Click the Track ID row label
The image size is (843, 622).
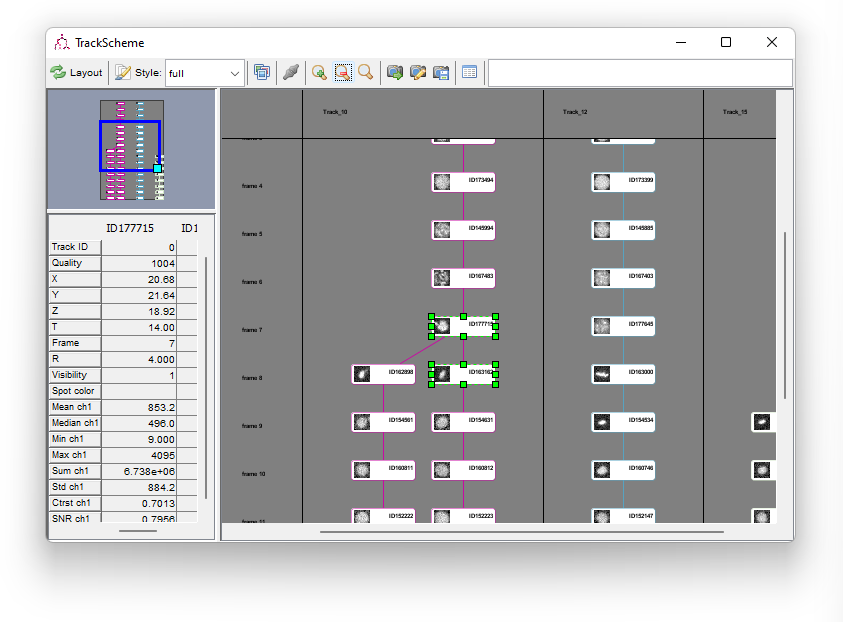(75, 247)
